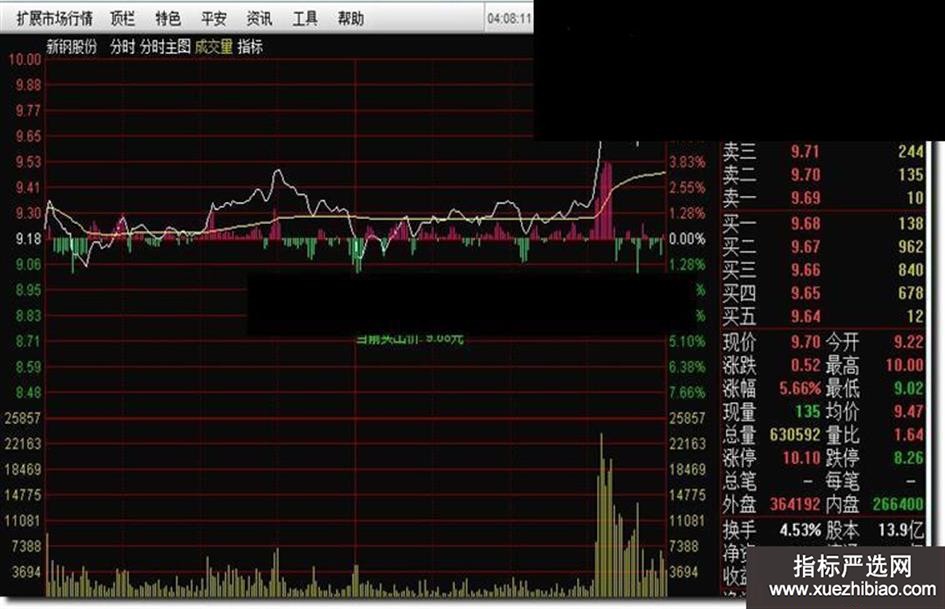Click the 买三 volume 840
945x609 pixels.
[911, 270]
